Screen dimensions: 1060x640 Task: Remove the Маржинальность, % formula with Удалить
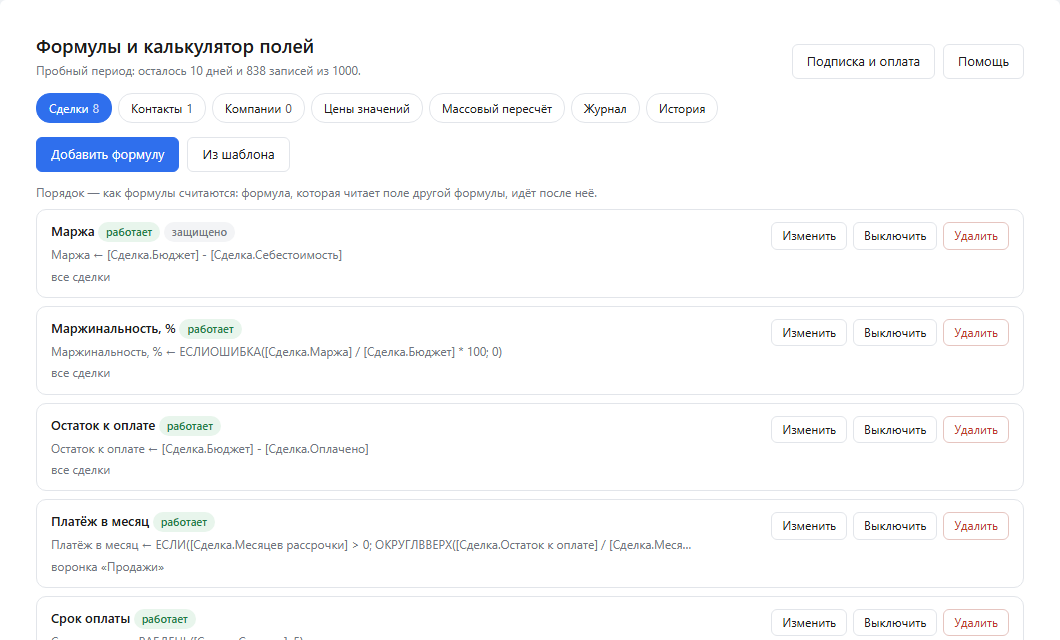tap(976, 333)
